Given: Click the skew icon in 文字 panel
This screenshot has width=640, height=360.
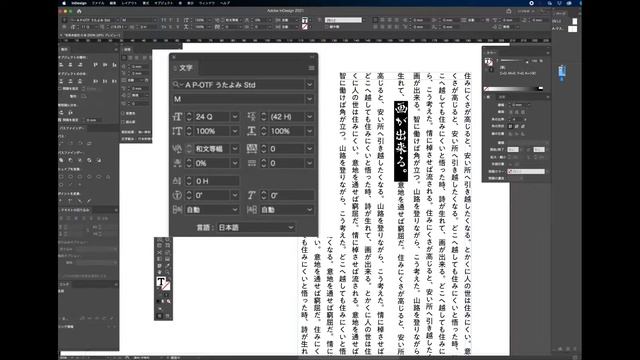Looking at the screenshot, I should tap(252, 196).
